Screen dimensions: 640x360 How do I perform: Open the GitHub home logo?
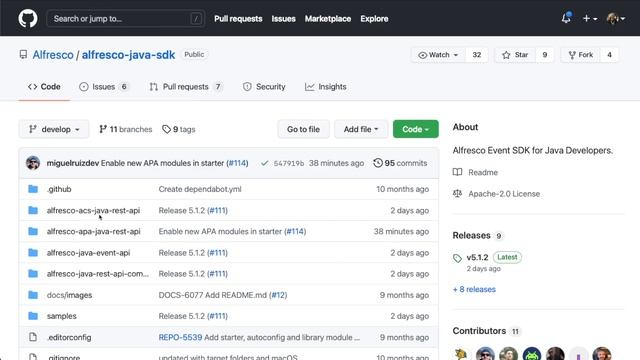pyautogui.click(x=28, y=18)
